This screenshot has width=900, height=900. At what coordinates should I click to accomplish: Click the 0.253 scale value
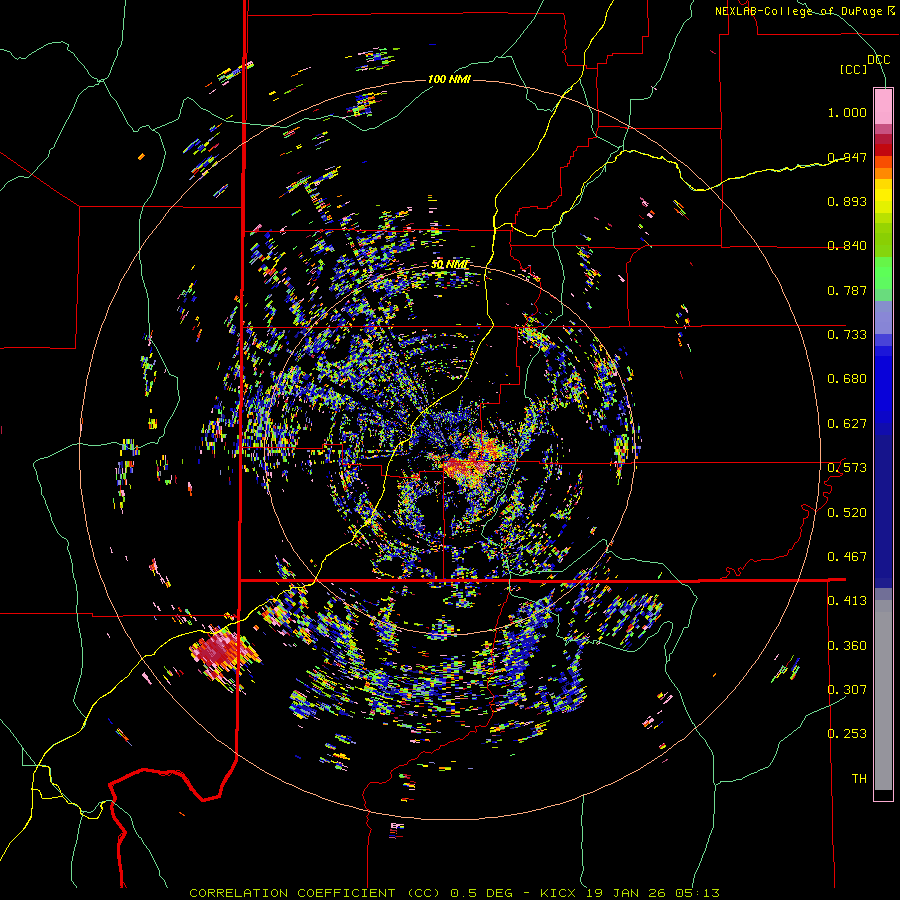click(x=847, y=734)
